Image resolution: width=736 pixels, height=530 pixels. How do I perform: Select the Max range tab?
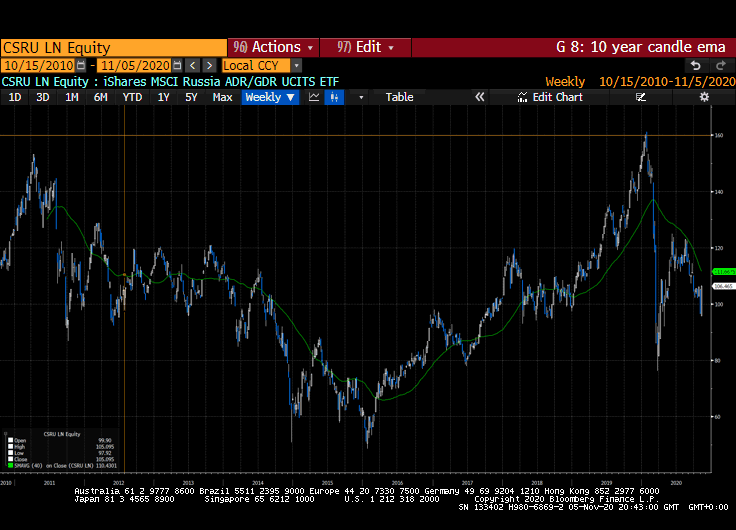coord(222,97)
